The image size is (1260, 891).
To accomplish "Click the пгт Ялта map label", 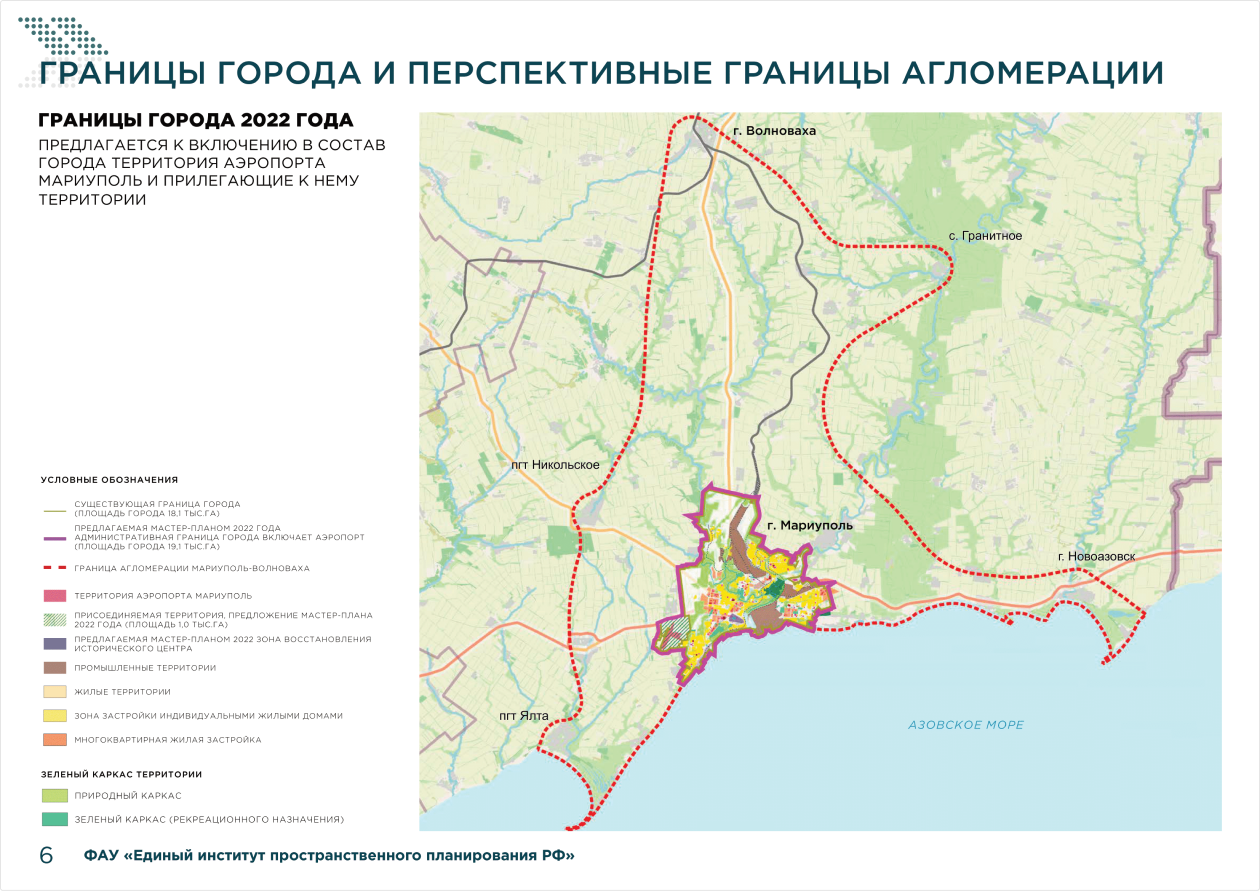I will (x=524, y=716).
